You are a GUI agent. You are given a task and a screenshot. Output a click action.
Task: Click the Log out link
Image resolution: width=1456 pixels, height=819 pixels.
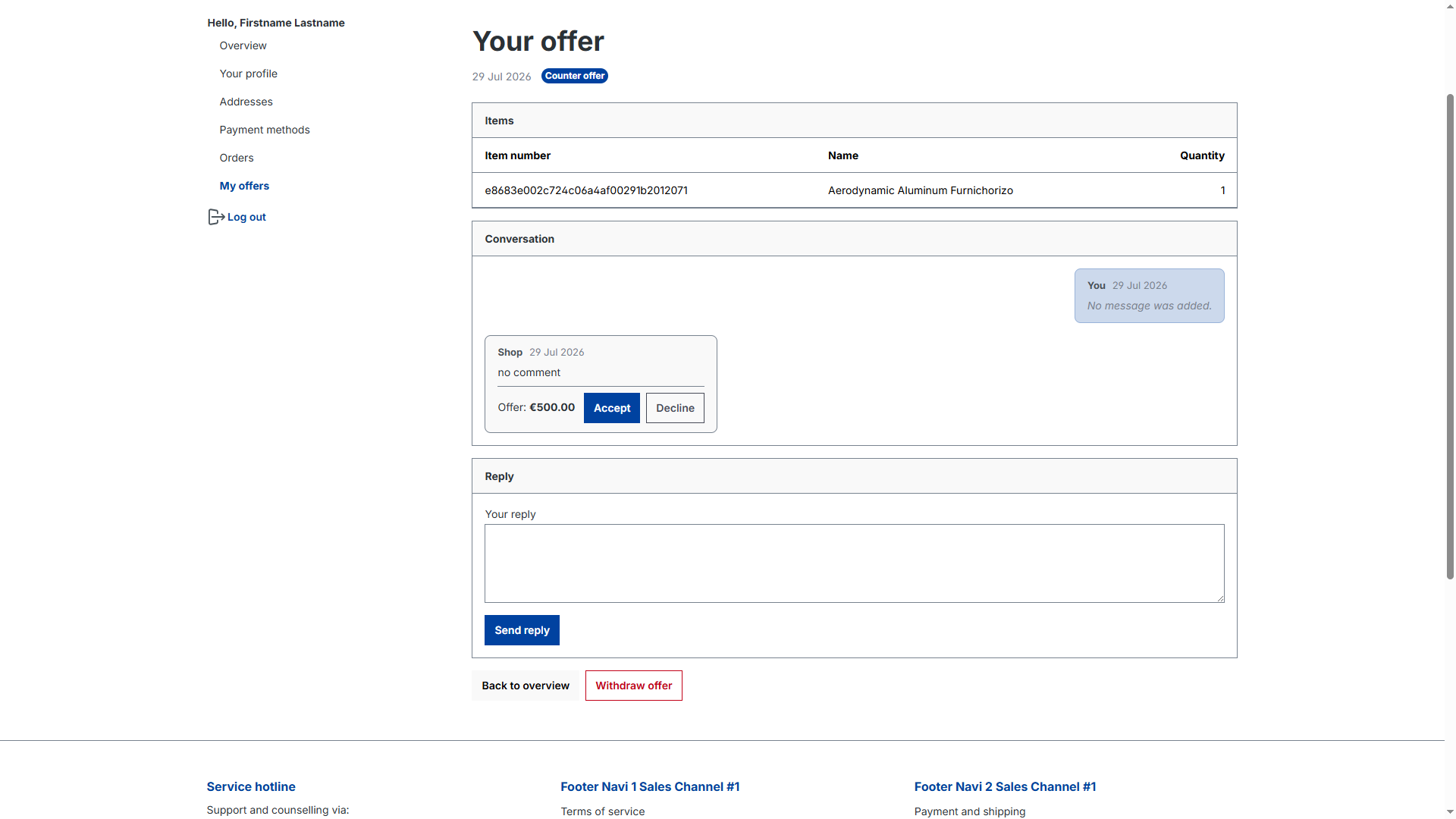pyautogui.click(x=246, y=217)
